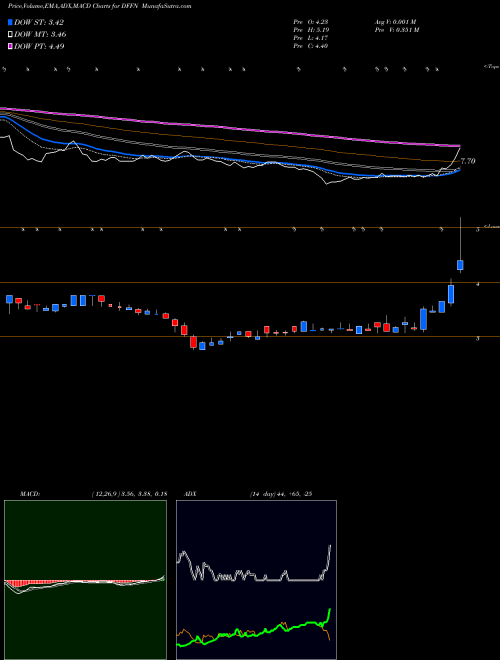Click the 'Pre L: 4.17' value
This screenshot has height=660, width=500.
point(311,38)
